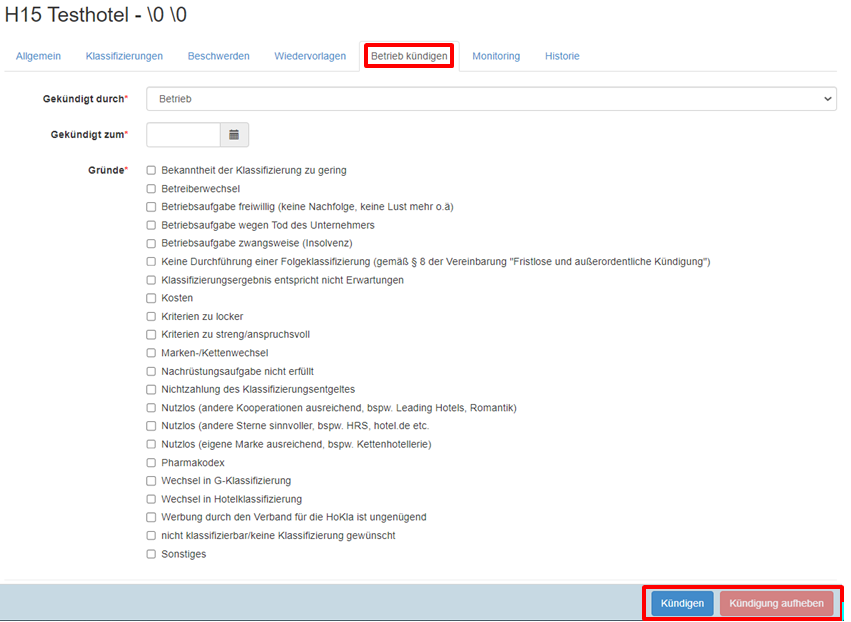Open the calendar date picker icon
Image resolution: width=851 pixels, height=622 pixels.
pos(234,135)
